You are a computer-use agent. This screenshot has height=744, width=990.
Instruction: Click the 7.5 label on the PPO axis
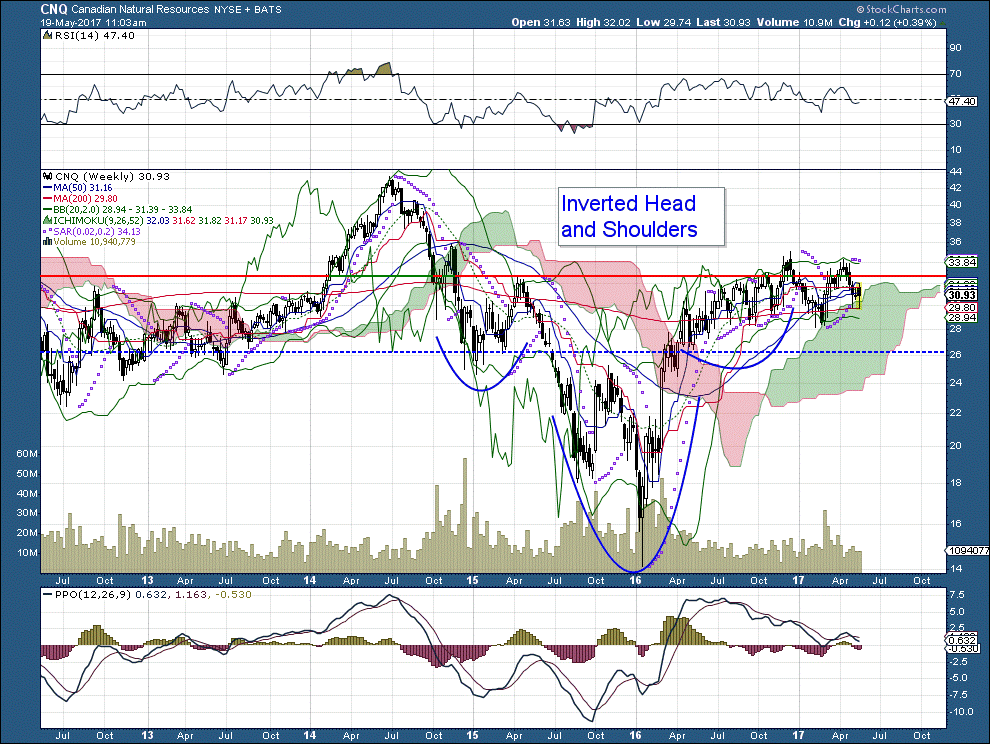[x=957, y=595]
